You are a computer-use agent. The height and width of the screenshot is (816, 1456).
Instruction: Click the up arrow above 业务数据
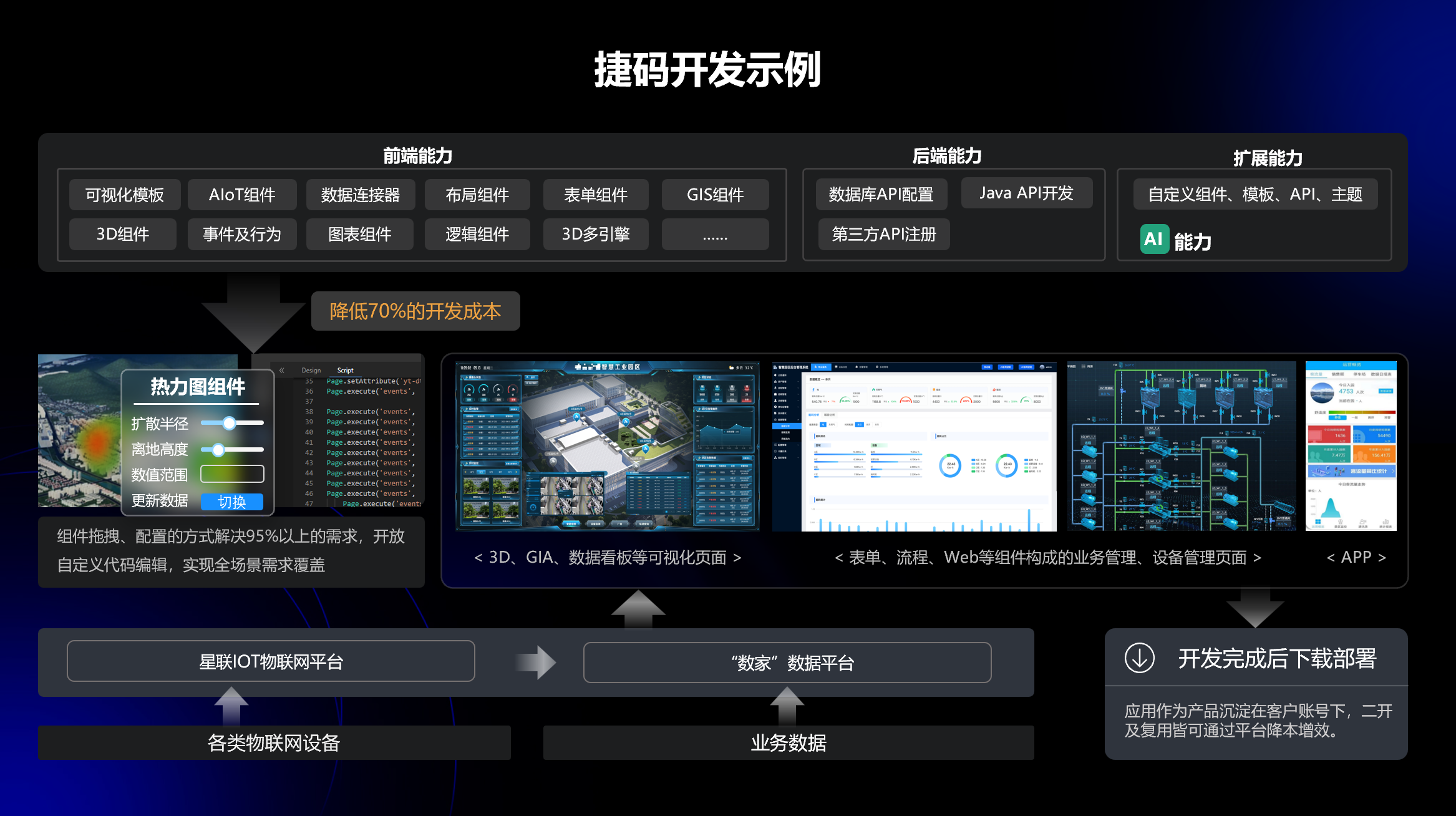[x=787, y=705]
